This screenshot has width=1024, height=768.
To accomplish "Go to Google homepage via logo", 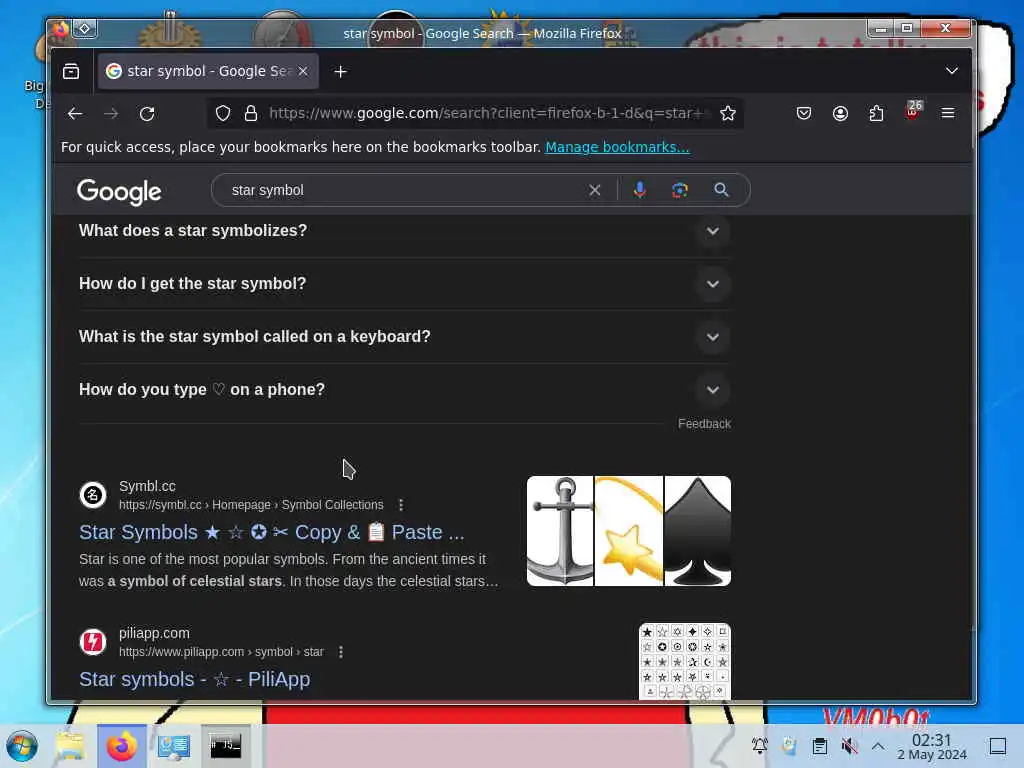I will click(119, 192).
